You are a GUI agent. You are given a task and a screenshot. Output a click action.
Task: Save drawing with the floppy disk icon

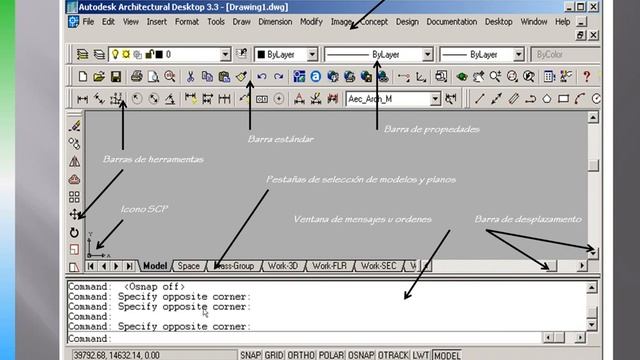click(x=116, y=76)
